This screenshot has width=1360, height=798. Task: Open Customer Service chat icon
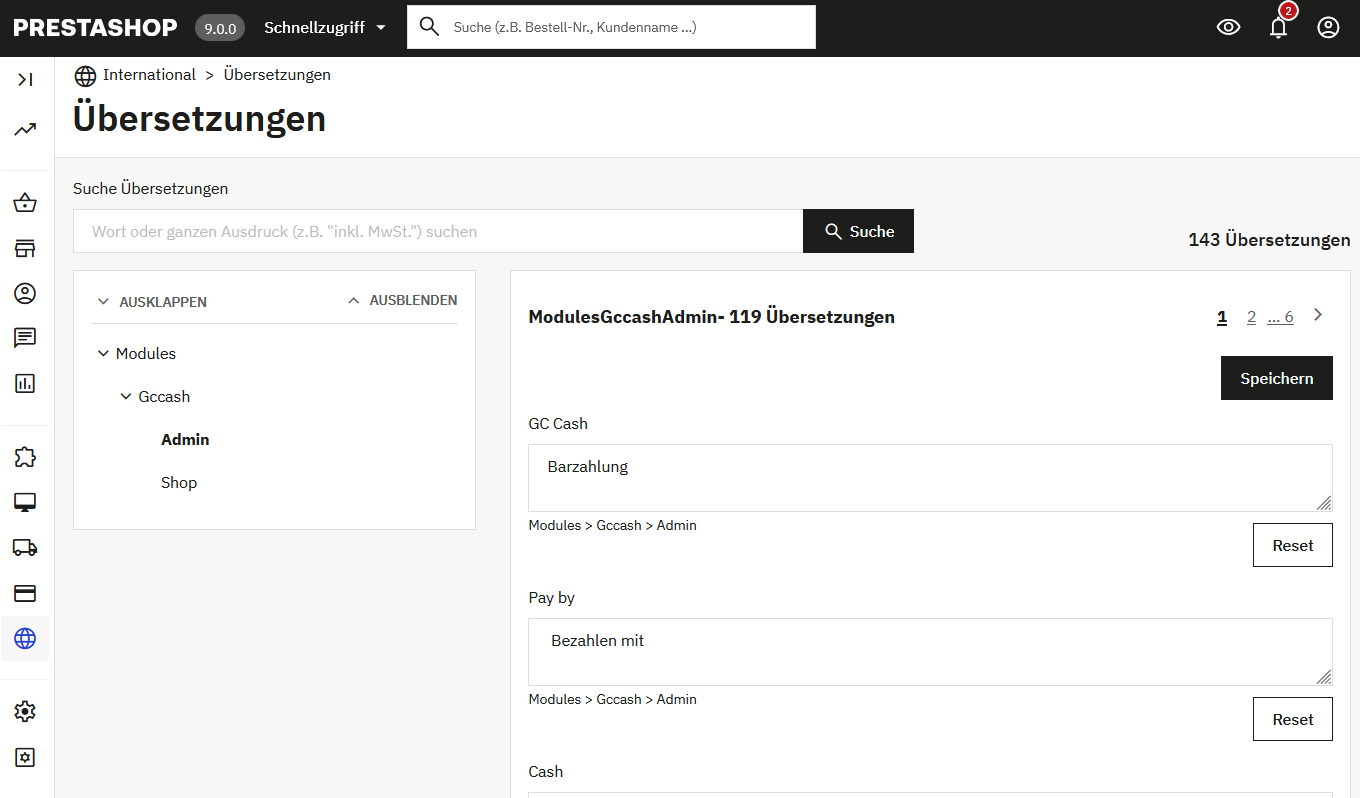point(25,338)
